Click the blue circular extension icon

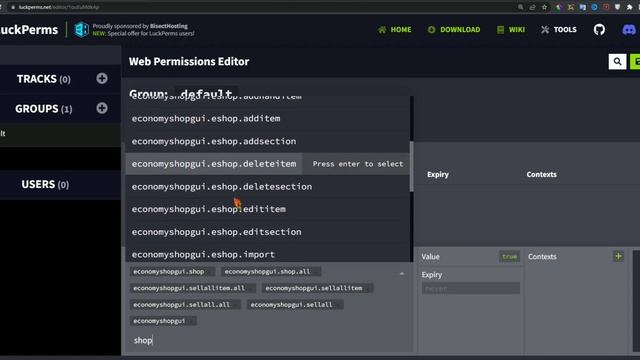click(x=594, y=7)
